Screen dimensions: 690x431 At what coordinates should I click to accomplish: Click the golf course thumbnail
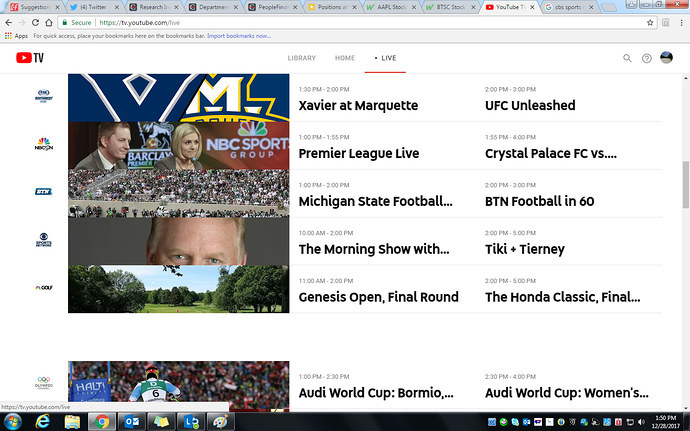[179, 289]
